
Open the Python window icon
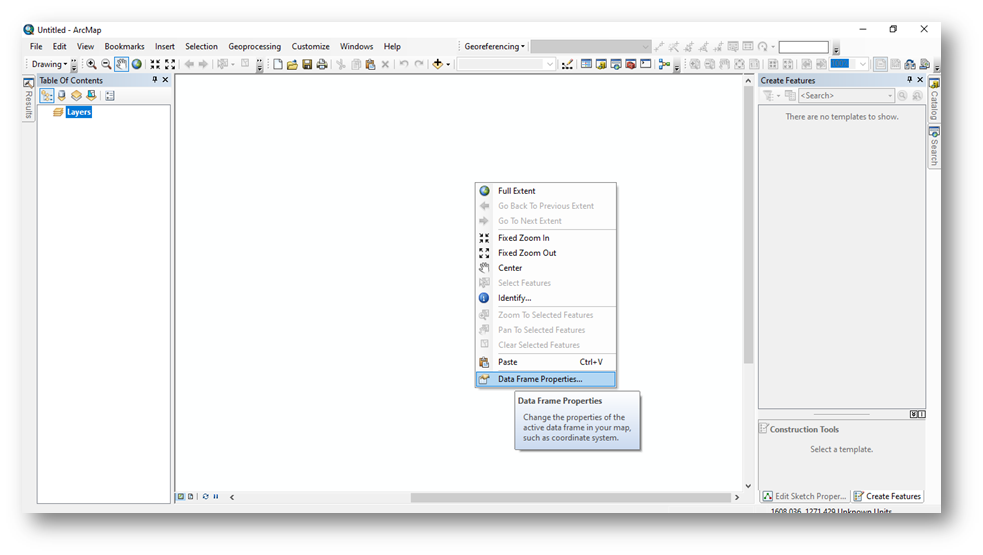(x=646, y=64)
